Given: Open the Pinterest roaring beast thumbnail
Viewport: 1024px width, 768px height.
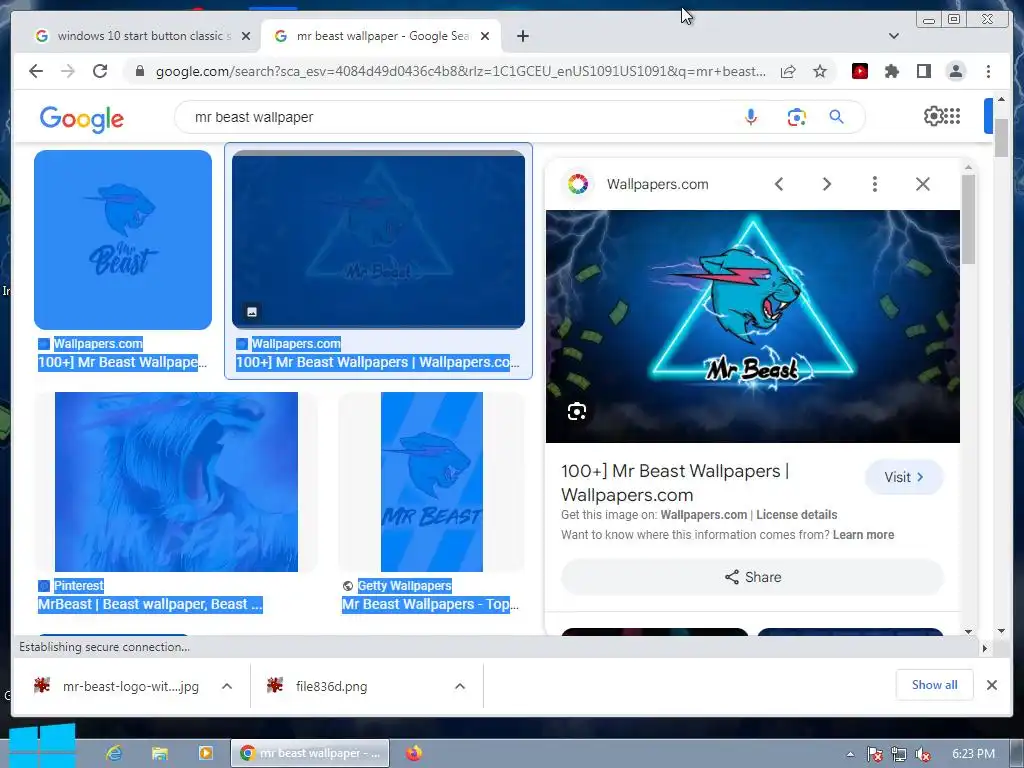Looking at the screenshot, I should click(x=176, y=482).
